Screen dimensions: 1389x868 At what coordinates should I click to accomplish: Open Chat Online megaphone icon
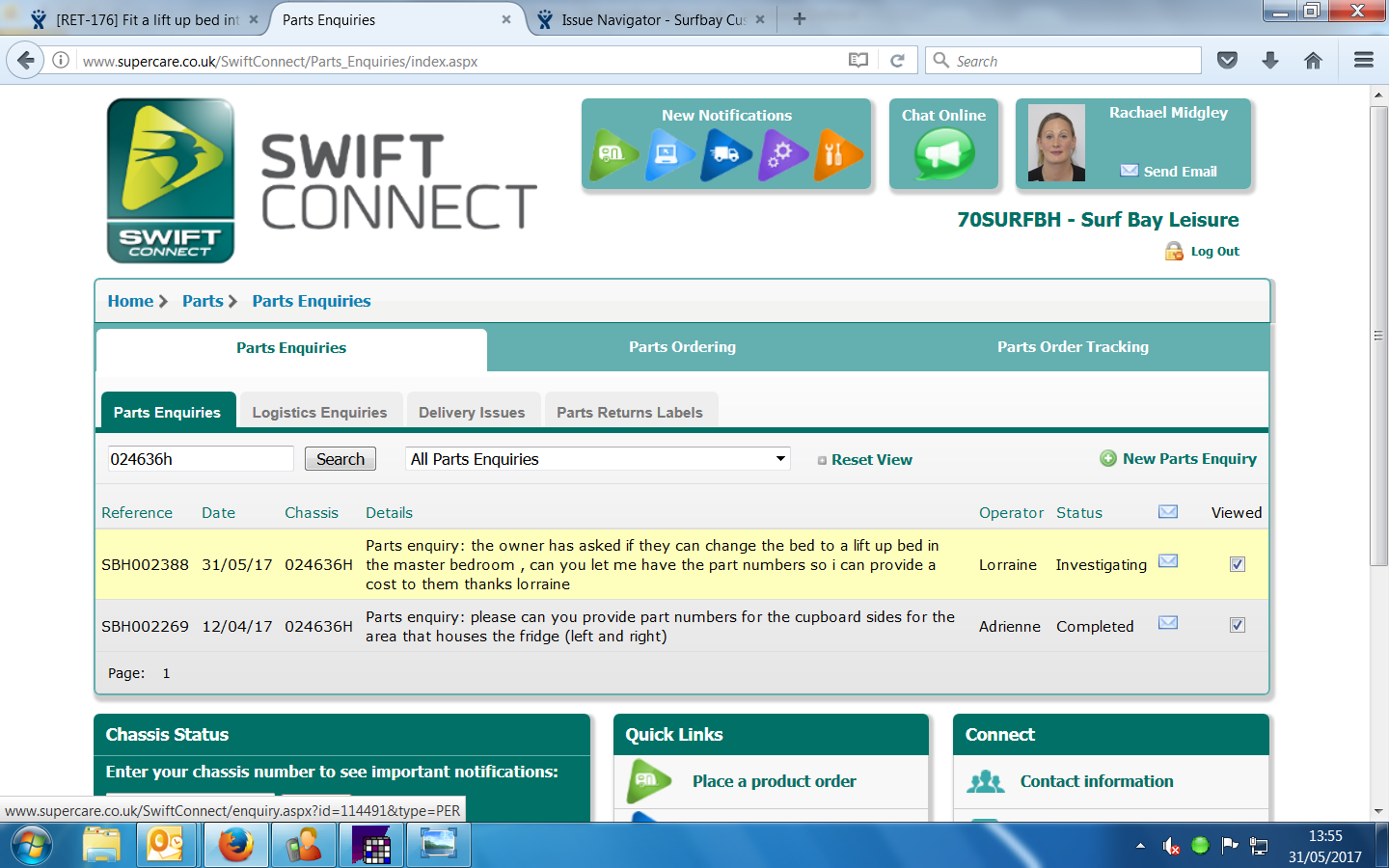pyautogui.click(x=943, y=154)
